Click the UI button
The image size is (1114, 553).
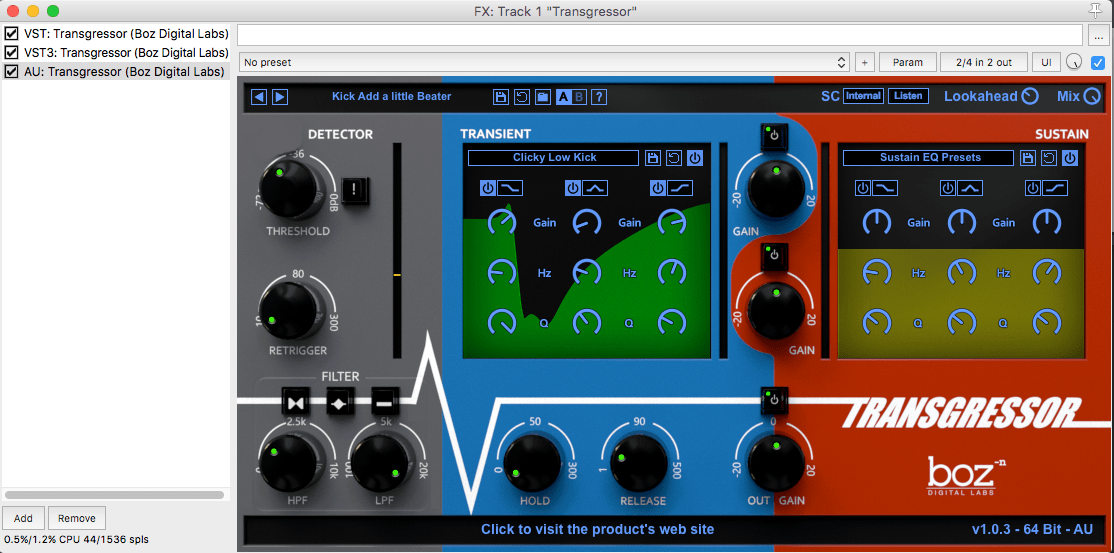point(1046,63)
